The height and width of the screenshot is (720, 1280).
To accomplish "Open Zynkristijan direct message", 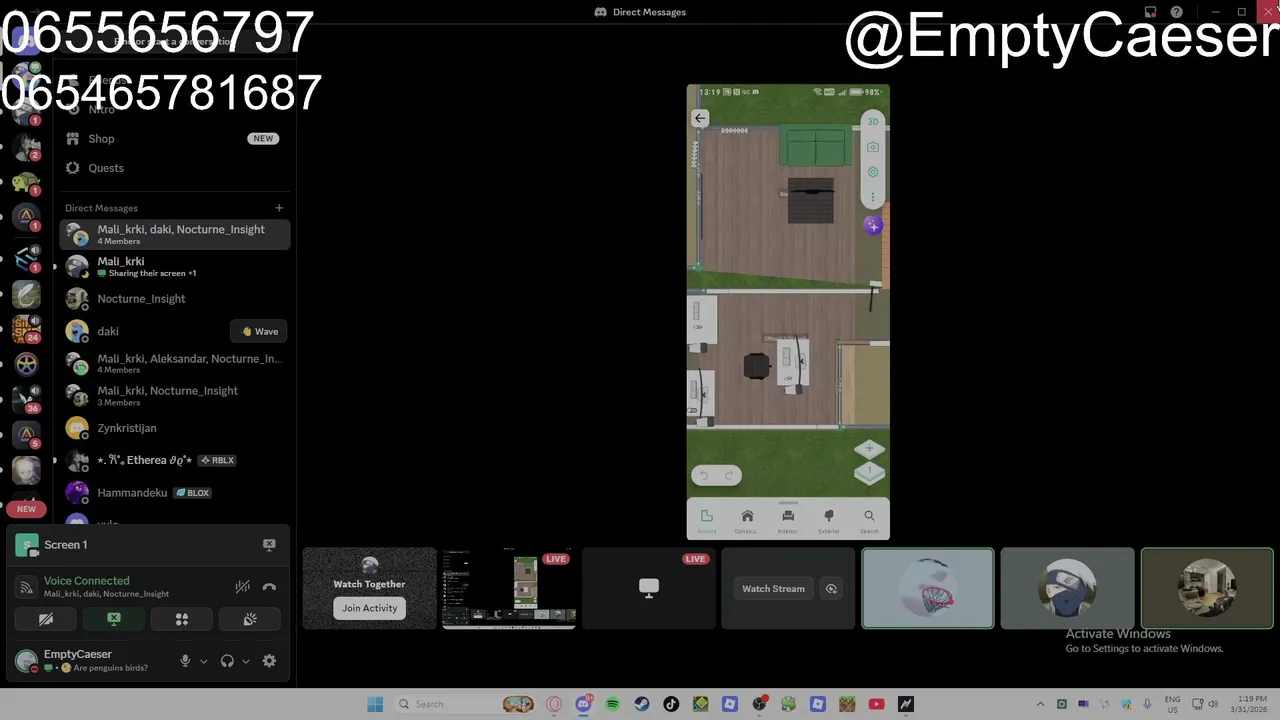I will [175, 428].
